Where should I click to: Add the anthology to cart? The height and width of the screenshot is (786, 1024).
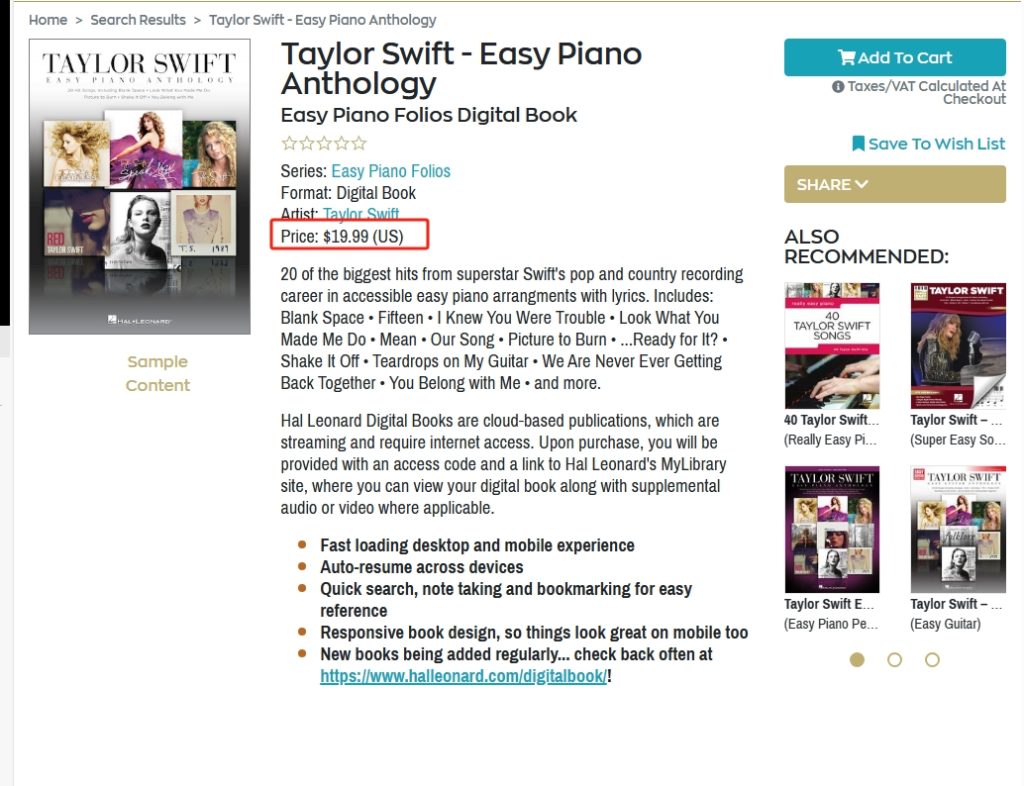[x=895, y=57]
